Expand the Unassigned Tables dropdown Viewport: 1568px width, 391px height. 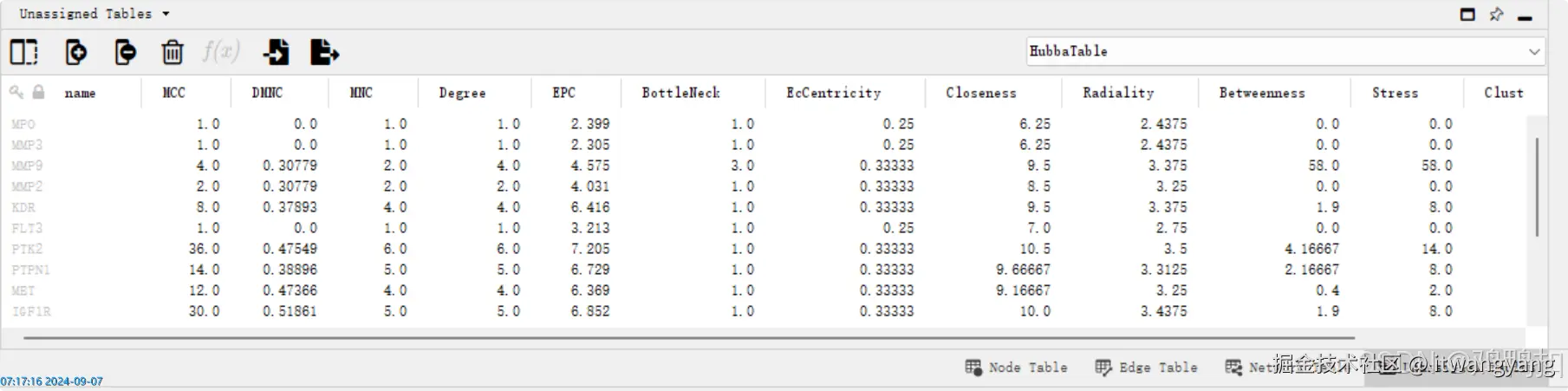(x=94, y=14)
